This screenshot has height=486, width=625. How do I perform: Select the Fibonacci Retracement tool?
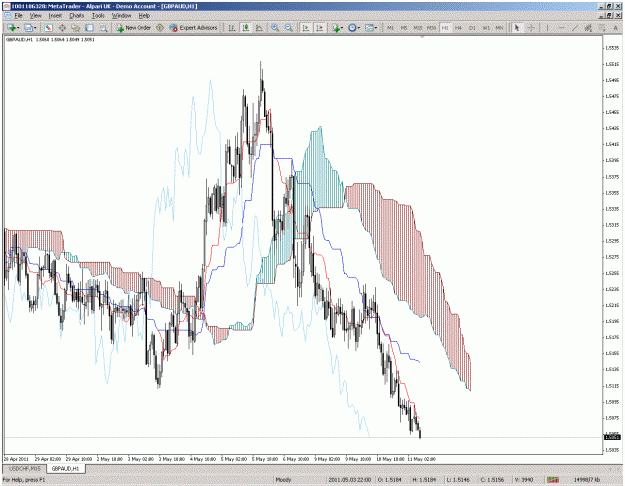(602, 28)
